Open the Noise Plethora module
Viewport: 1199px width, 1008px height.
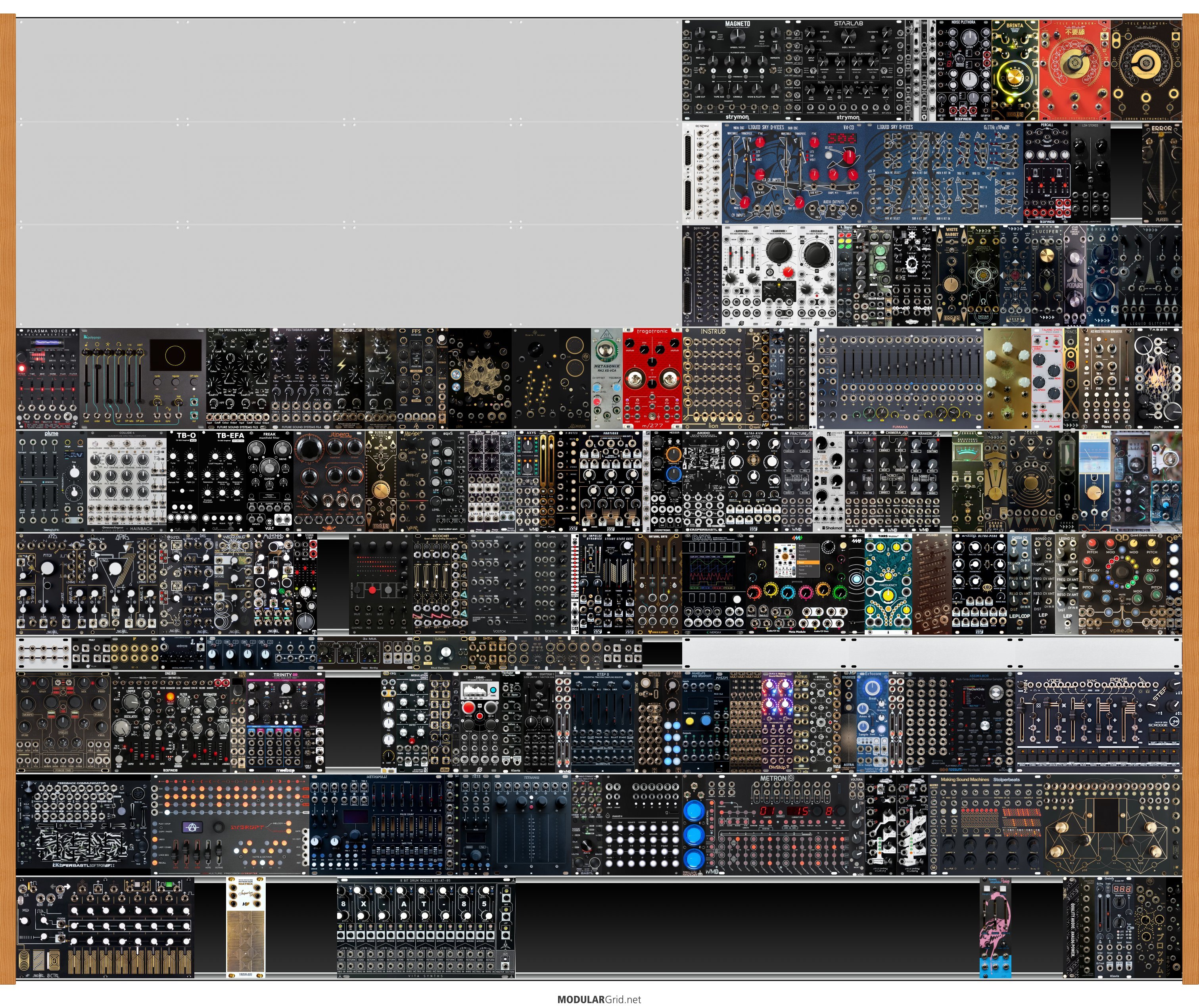point(963,70)
